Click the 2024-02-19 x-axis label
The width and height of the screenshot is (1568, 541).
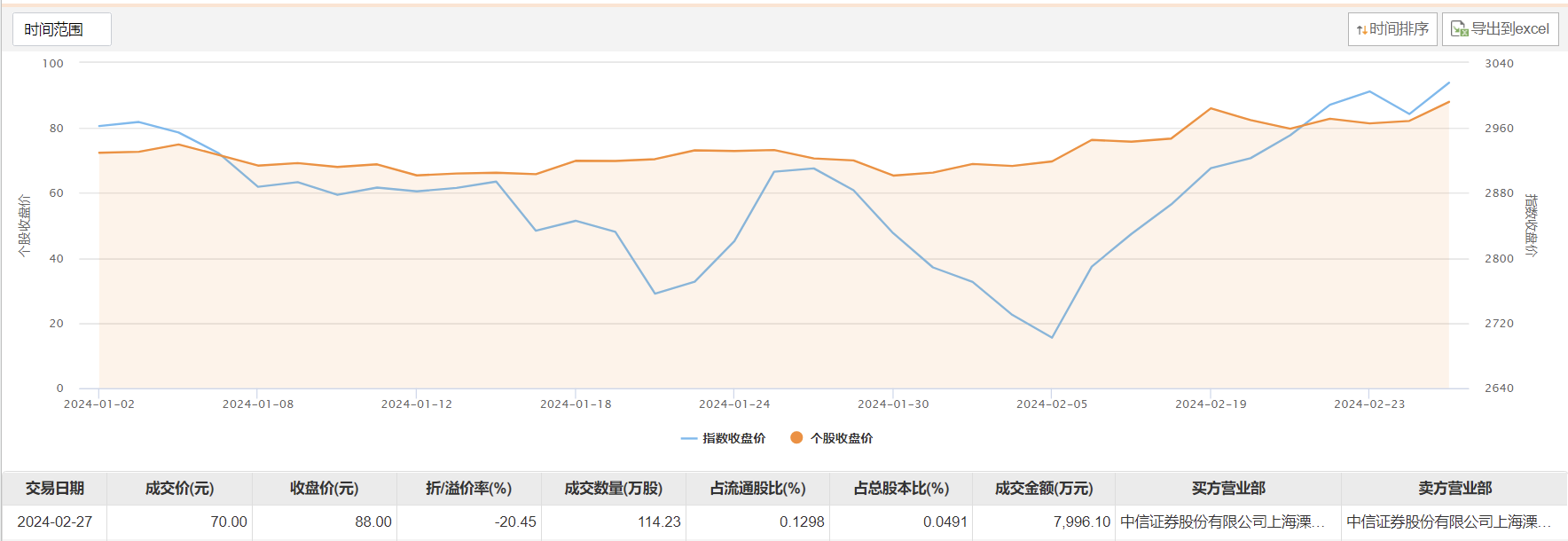coord(1211,404)
